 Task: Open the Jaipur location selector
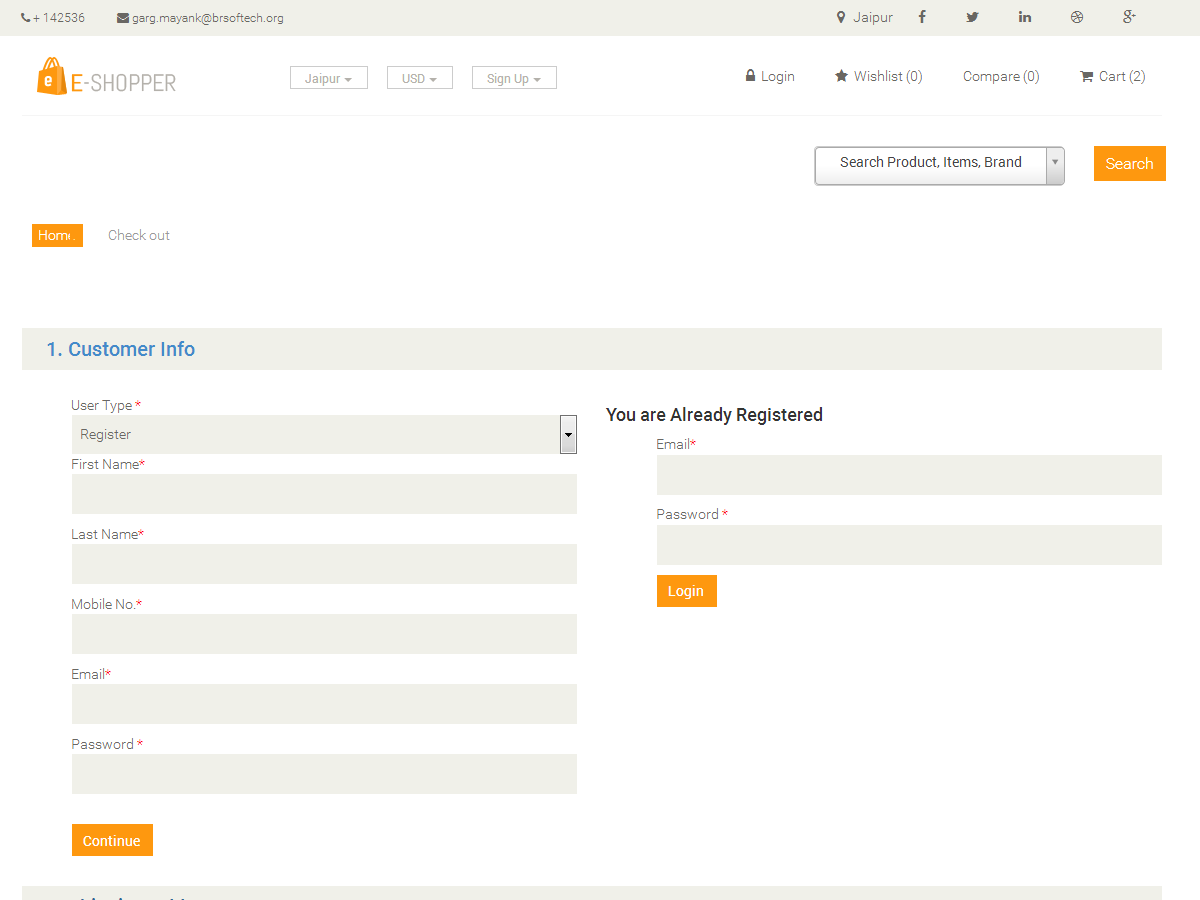click(328, 76)
